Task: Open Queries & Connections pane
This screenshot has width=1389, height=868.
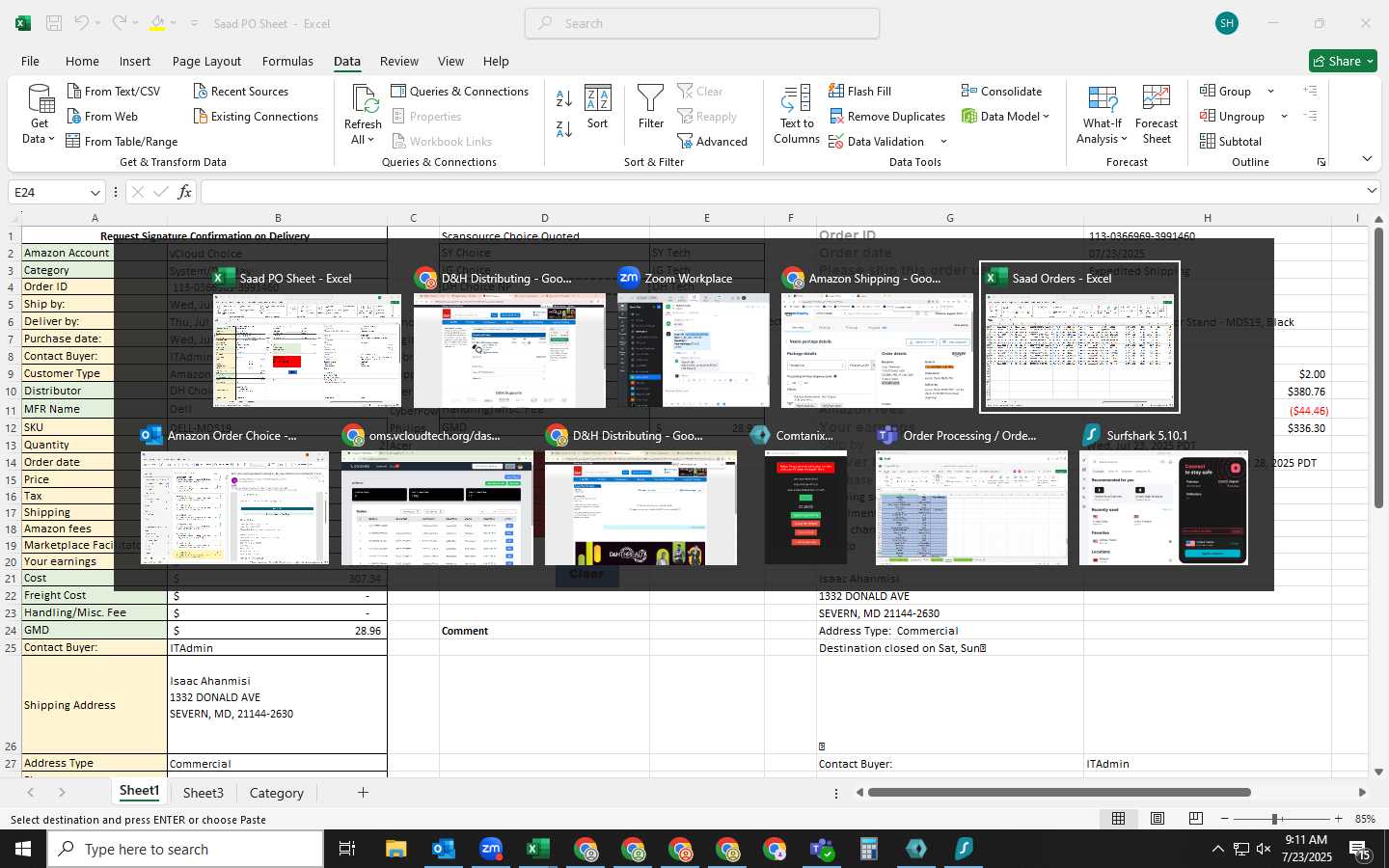Action: click(x=459, y=91)
